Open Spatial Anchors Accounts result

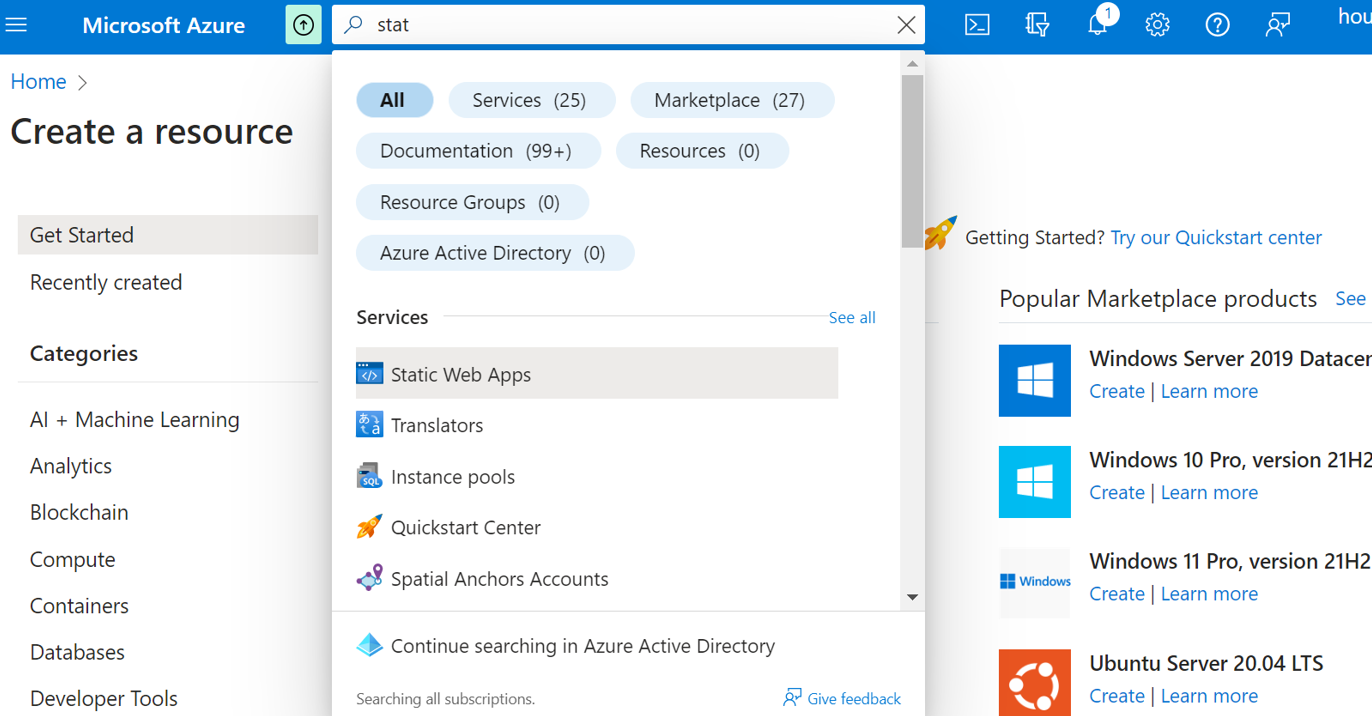tap(499, 579)
